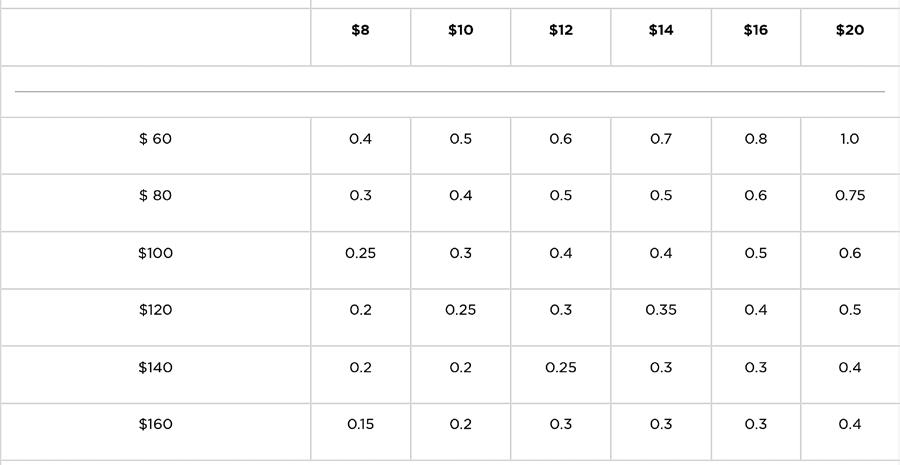Click the $140 row label
The image size is (900, 465).
[155, 367]
